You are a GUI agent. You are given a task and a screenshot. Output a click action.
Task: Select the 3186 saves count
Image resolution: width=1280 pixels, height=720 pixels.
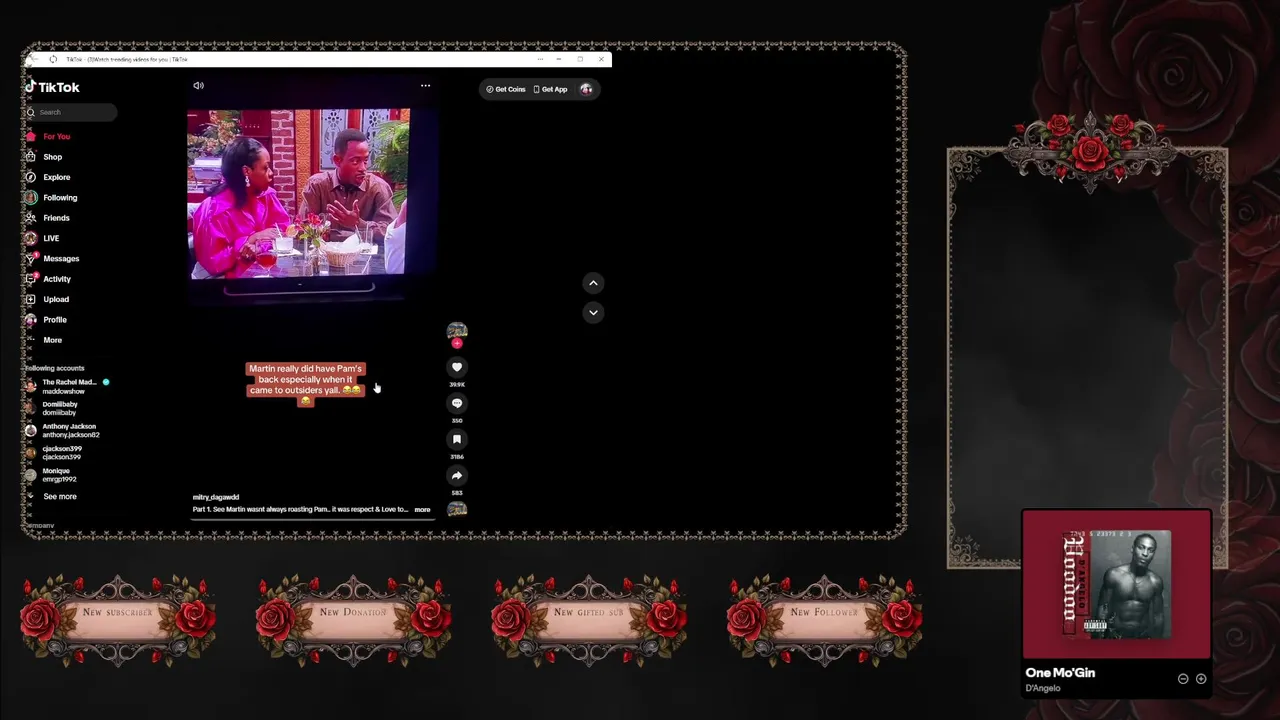(x=457, y=457)
